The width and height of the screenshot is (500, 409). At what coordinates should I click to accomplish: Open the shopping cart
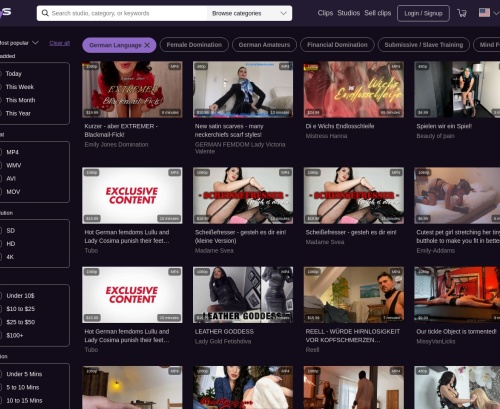[462, 13]
